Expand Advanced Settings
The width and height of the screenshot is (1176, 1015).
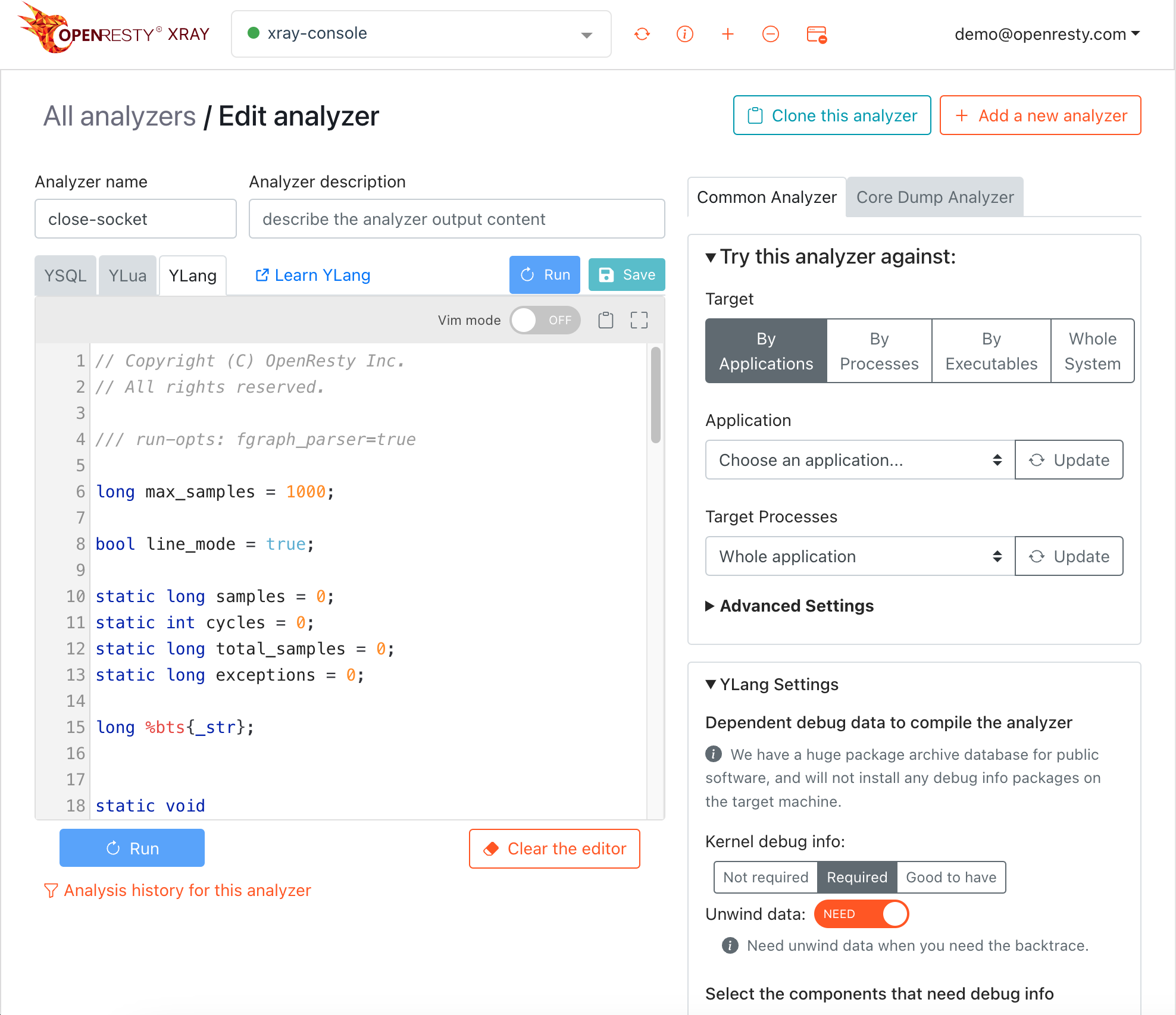coord(790,606)
